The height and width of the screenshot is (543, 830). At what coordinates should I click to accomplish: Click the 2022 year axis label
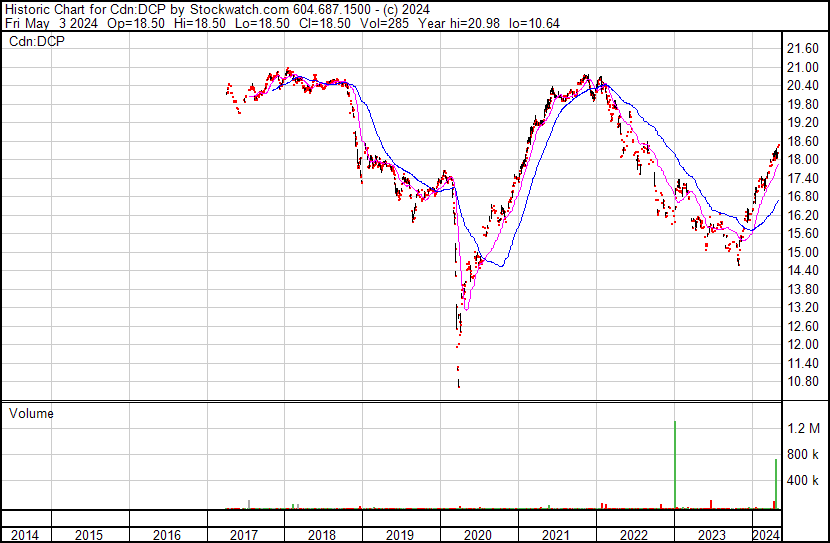(x=634, y=535)
